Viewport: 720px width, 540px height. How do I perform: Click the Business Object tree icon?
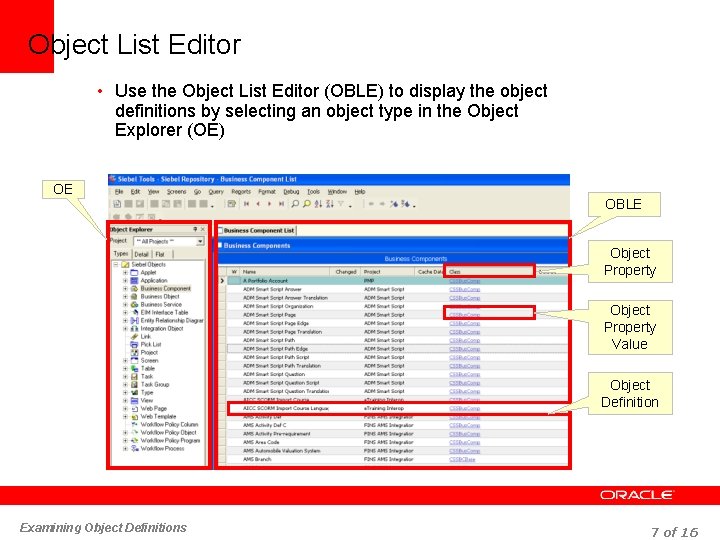[134, 297]
